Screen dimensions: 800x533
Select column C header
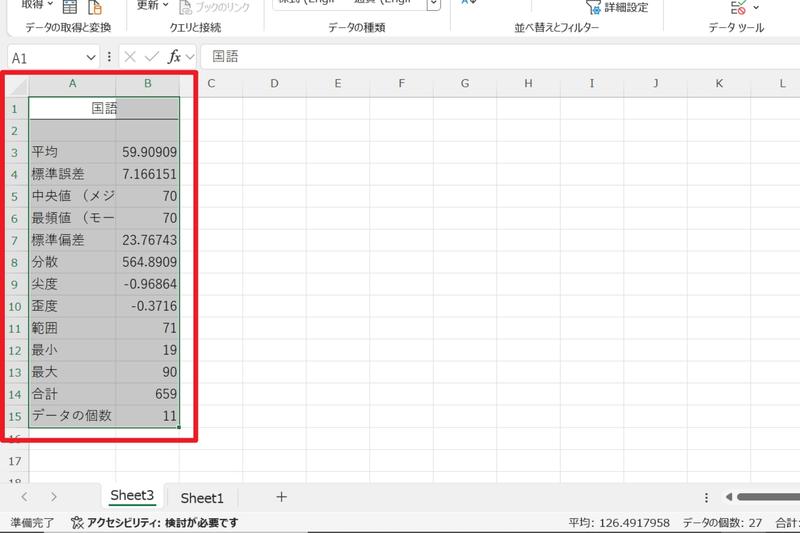(211, 84)
